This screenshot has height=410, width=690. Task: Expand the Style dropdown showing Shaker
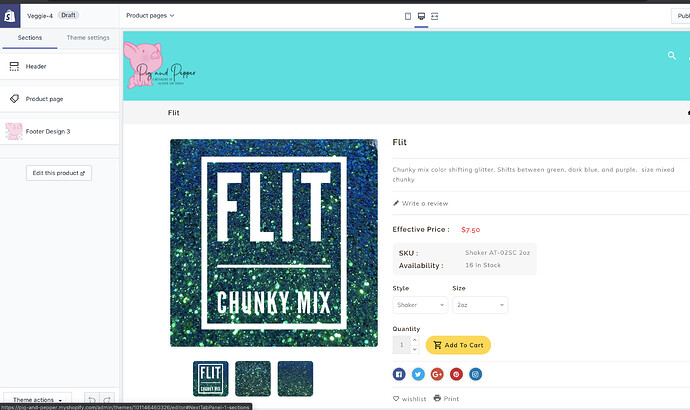(420, 305)
